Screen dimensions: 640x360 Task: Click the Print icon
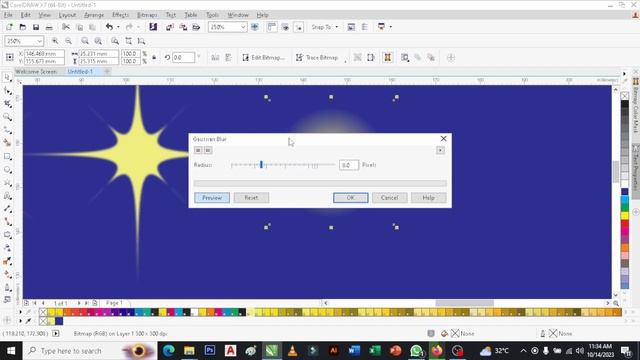coord(49,27)
